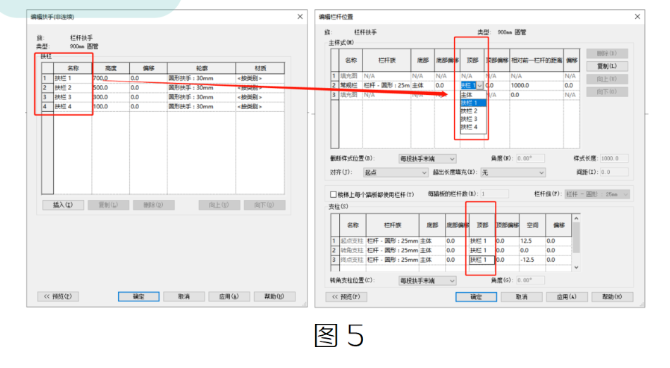670x368 pixels.
Task: Select 扶栏 2 name cell in rails table
Action: point(72,88)
